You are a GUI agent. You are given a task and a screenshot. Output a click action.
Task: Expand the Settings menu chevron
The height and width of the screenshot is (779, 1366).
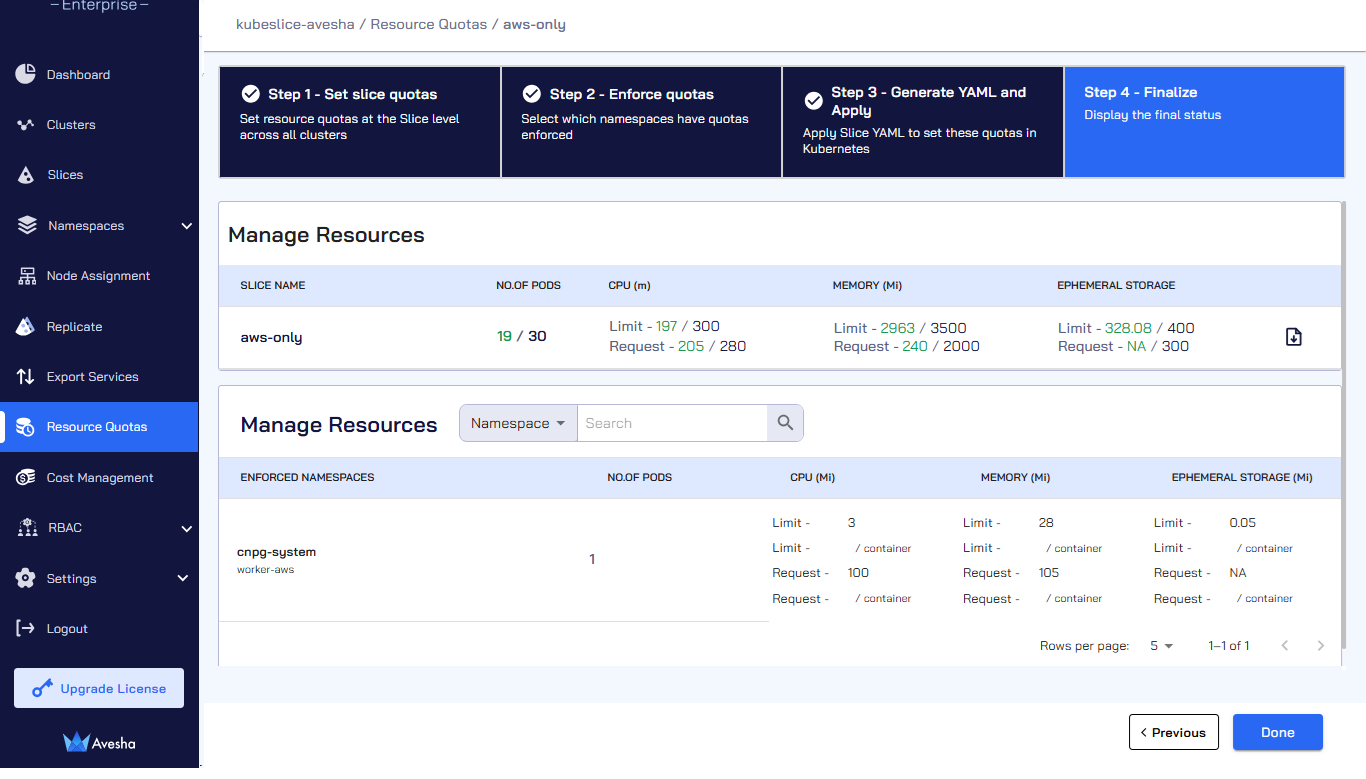[182, 578]
